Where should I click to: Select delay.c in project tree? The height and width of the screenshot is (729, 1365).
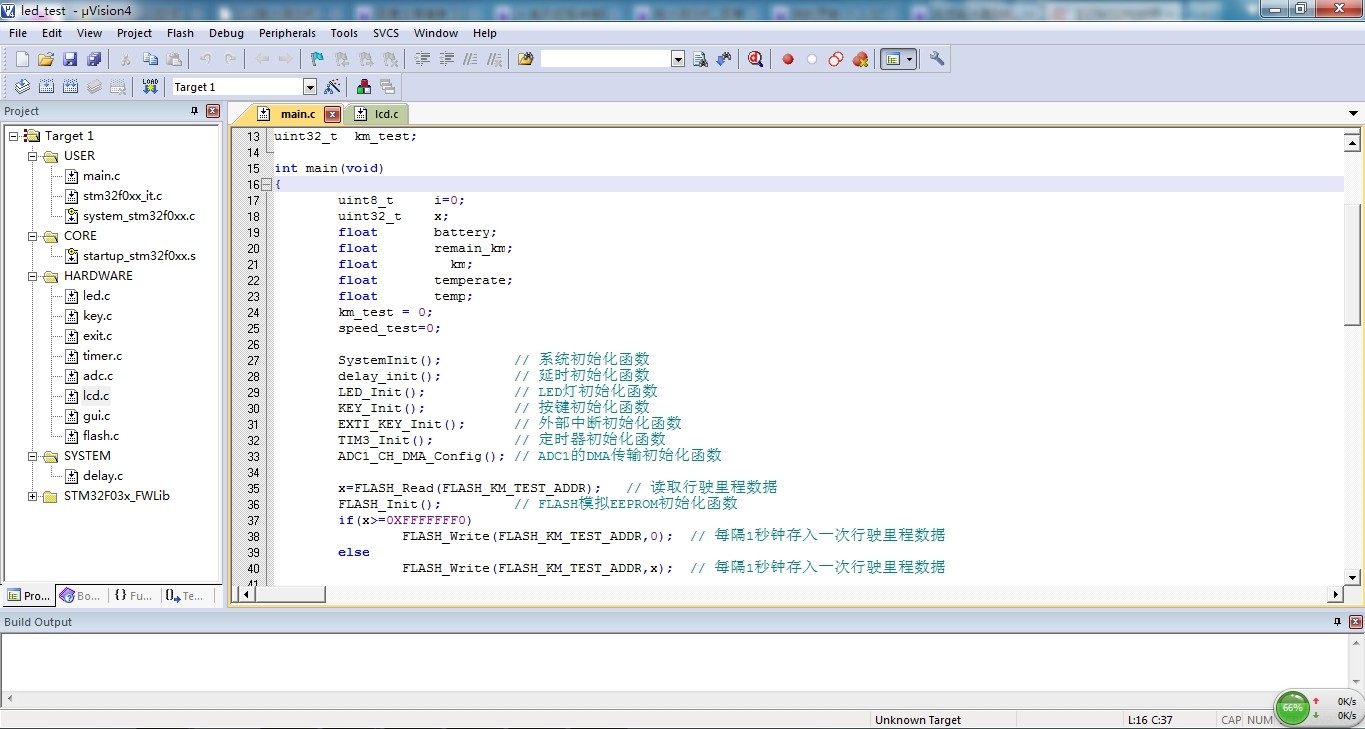[x=103, y=476]
